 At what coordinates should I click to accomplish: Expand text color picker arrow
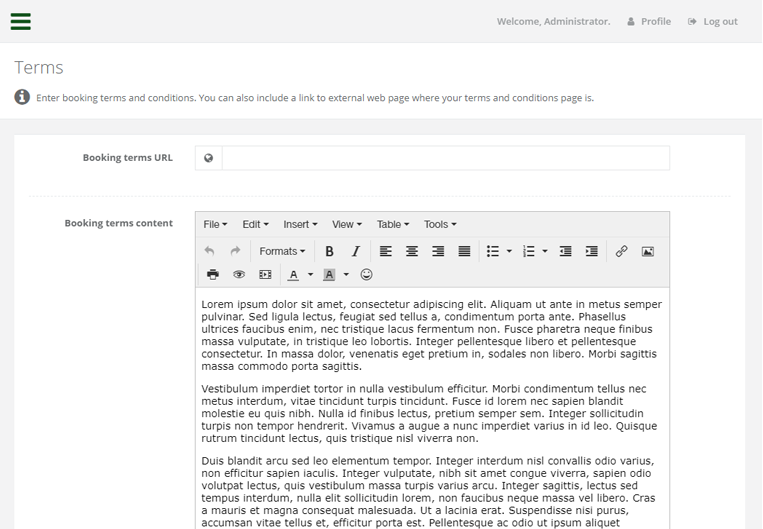click(310, 274)
